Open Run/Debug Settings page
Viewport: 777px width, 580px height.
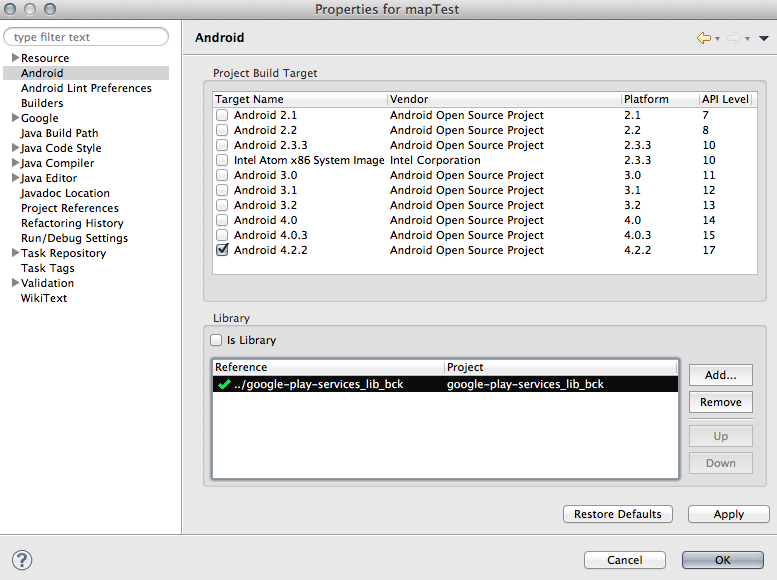[x=74, y=238]
